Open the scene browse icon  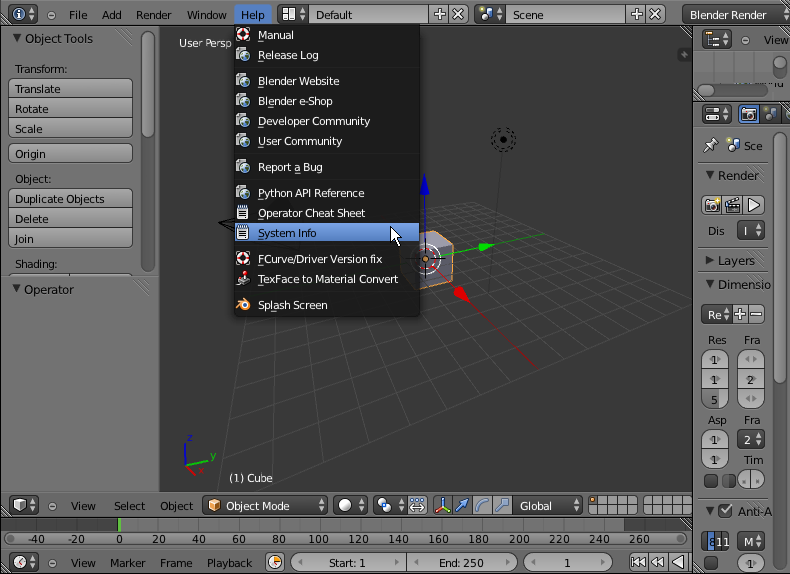[x=491, y=15]
